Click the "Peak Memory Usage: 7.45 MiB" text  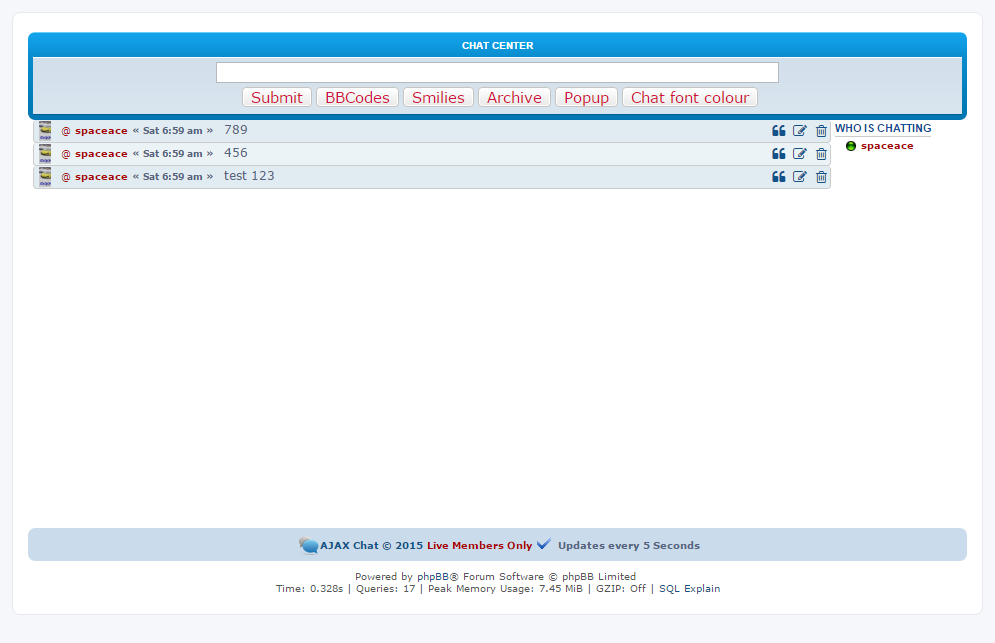pyautogui.click(x=505, y=588)
